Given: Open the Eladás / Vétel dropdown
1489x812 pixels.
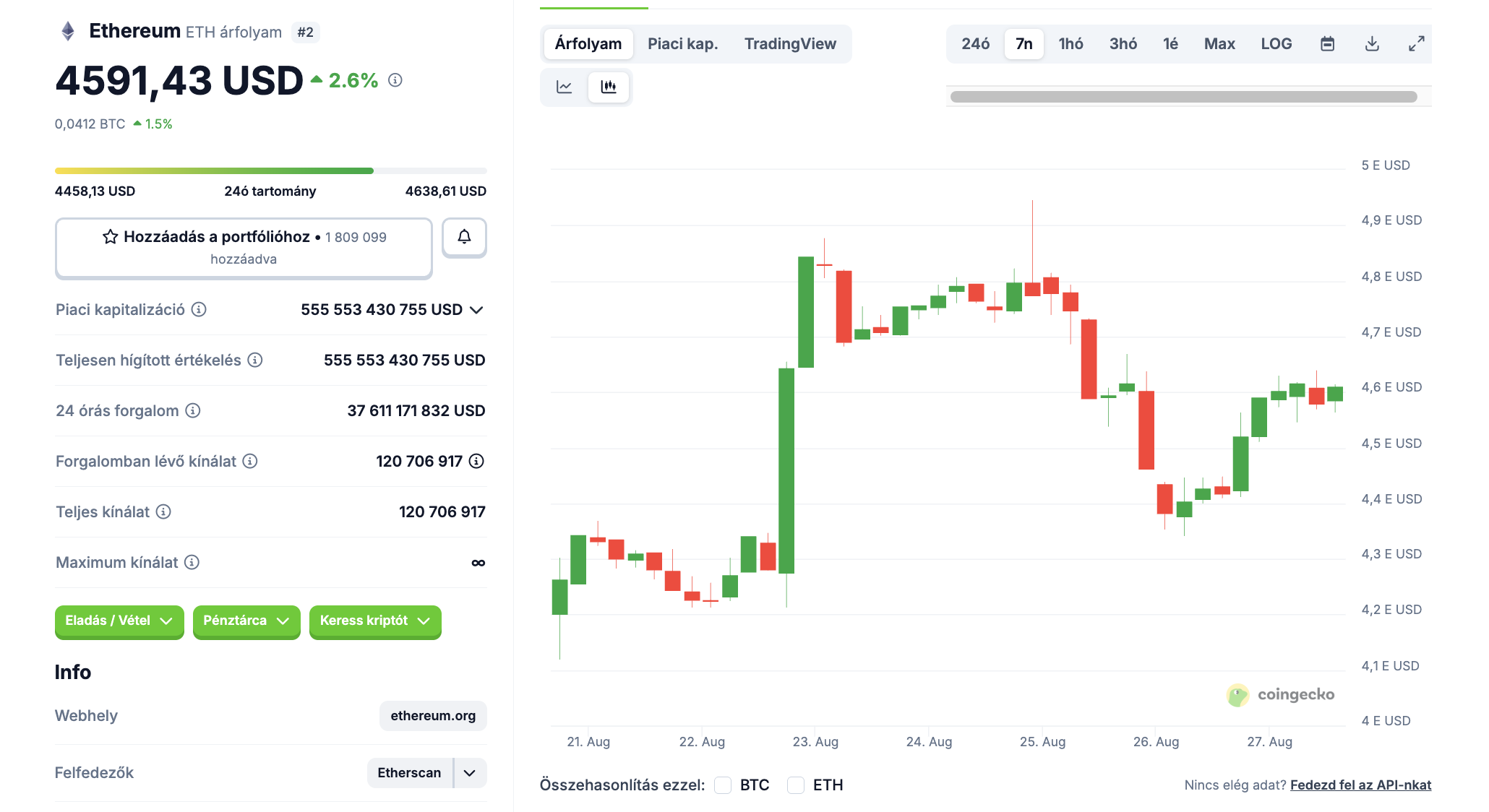Looking at the screenshot, I should (x=119, y=621).
